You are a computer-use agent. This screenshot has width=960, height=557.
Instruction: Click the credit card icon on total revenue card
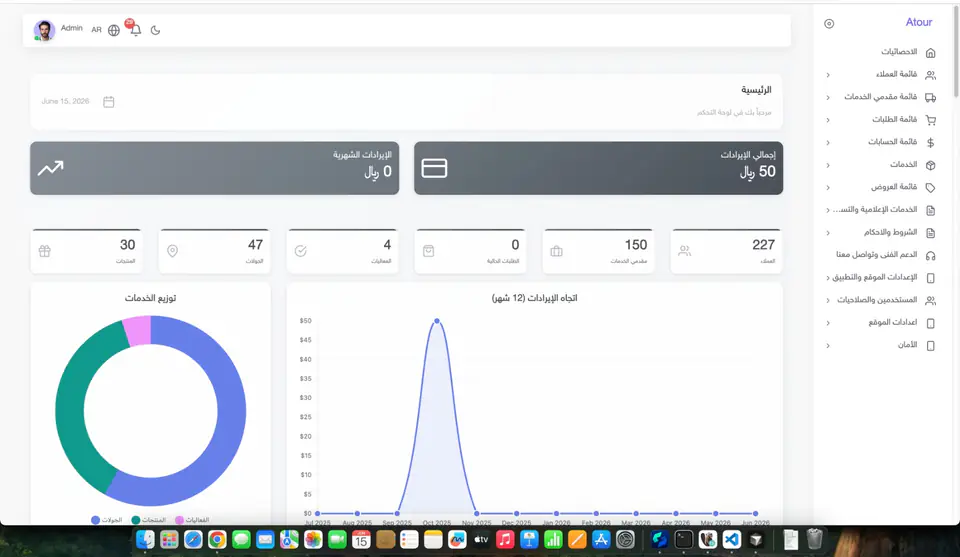click(x=434, y=168)
